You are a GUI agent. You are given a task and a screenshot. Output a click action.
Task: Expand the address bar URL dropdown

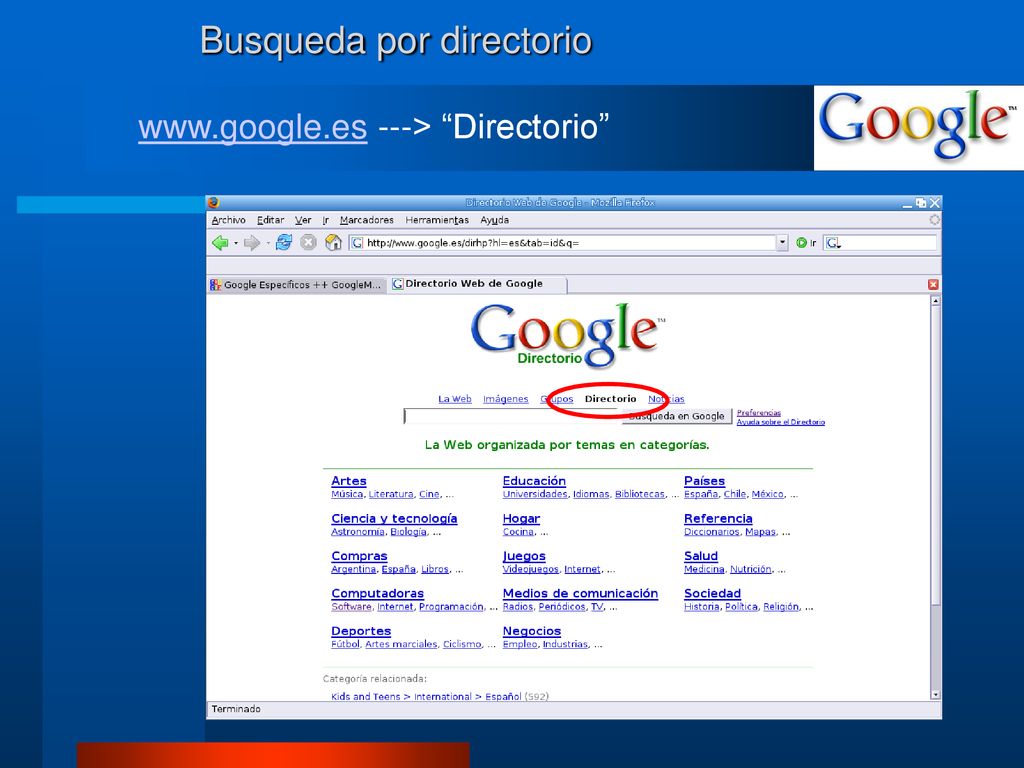point(782,243)
